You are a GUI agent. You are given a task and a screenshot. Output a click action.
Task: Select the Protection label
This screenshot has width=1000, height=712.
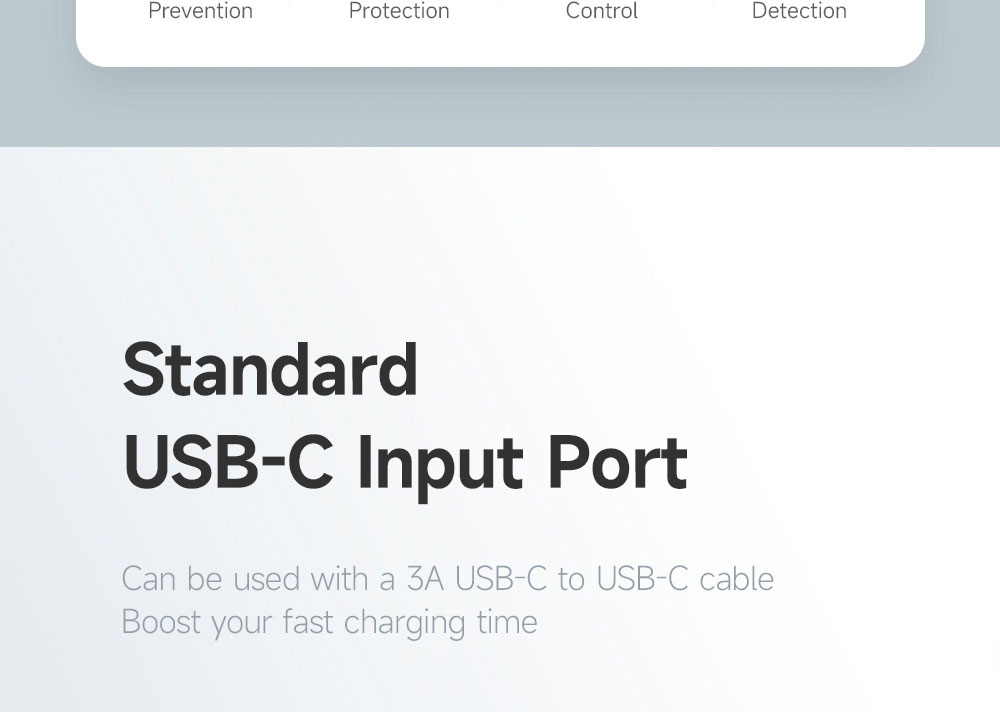pos(399,11)
